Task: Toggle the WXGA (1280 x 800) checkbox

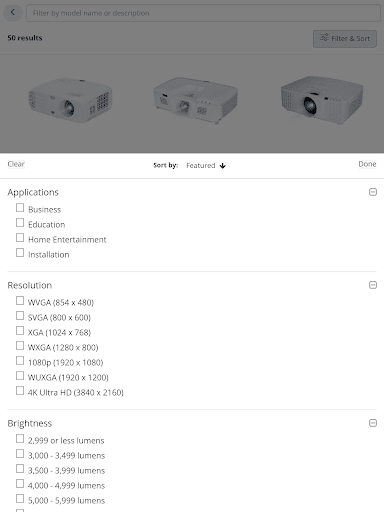Action: coord(20,346)
